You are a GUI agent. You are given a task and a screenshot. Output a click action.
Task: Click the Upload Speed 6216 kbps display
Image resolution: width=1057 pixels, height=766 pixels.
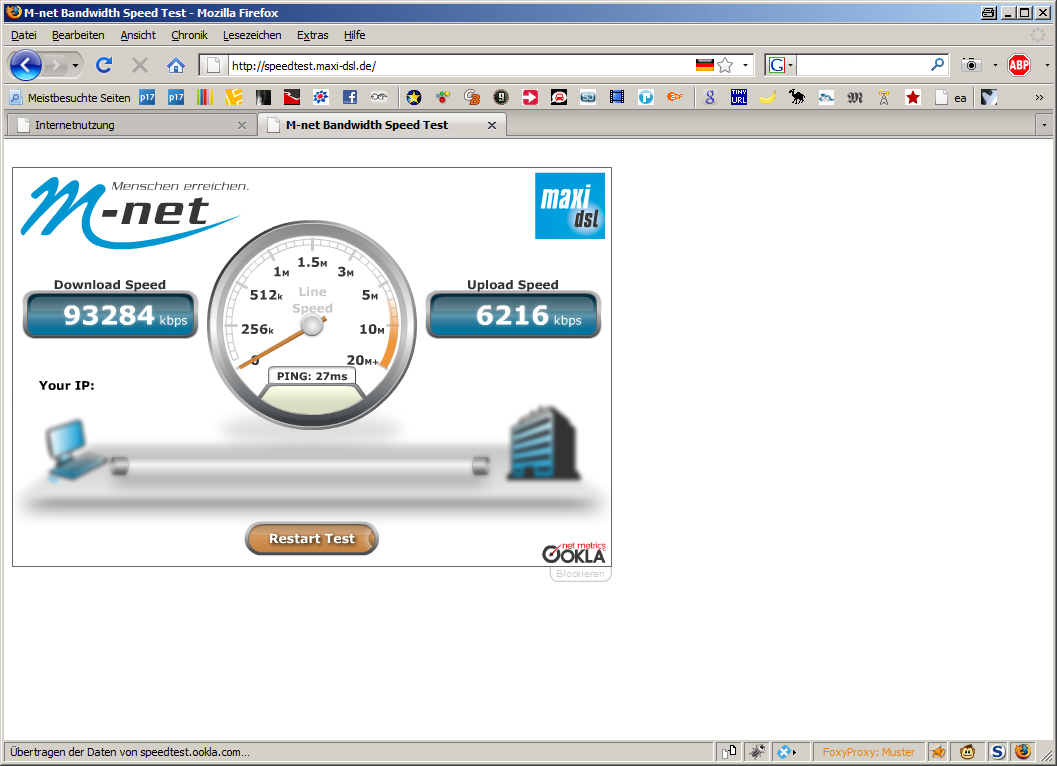[513, 315]
